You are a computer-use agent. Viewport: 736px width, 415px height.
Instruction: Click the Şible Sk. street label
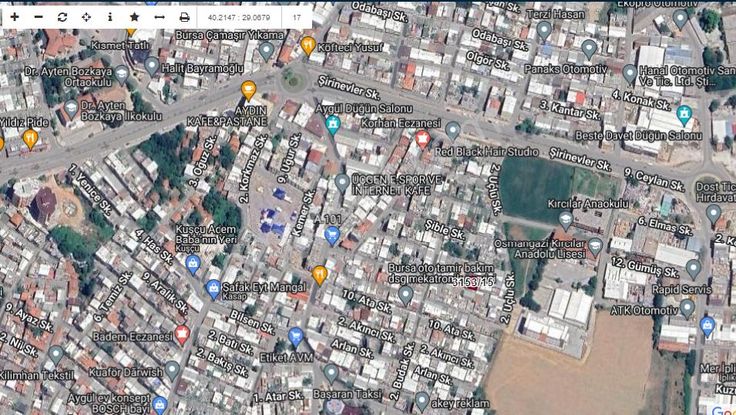coord(445,230)
